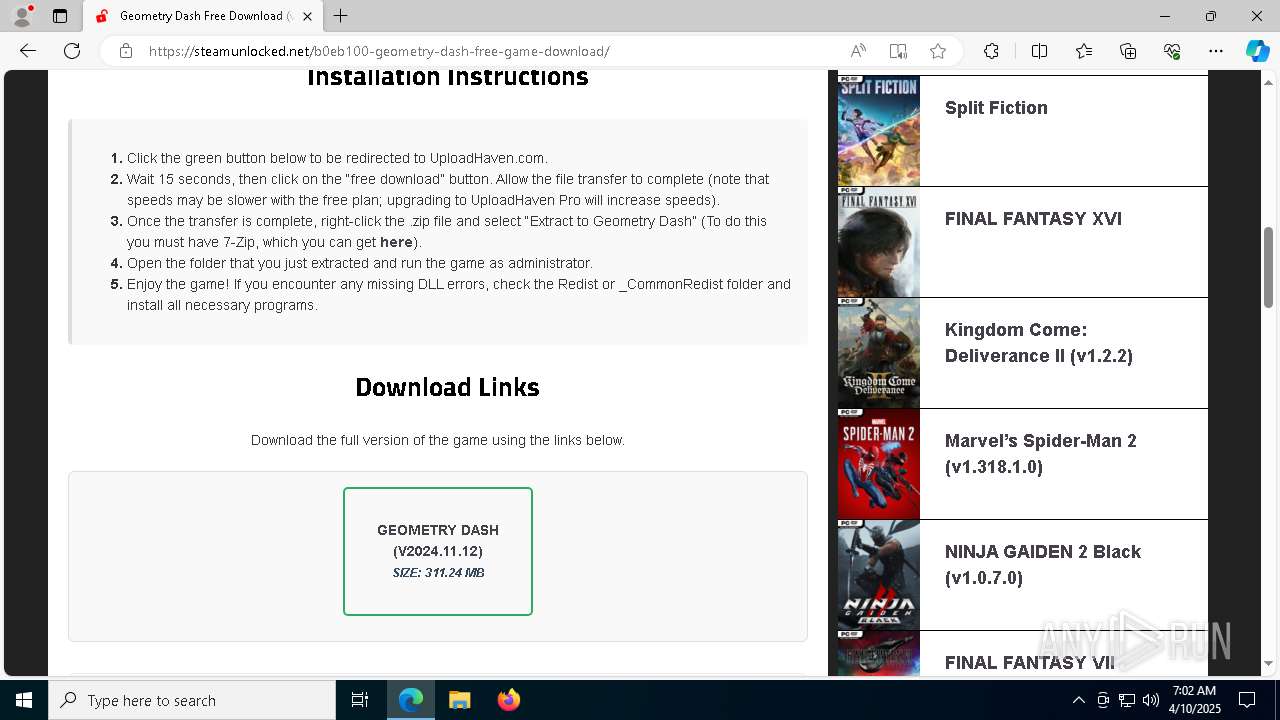Open Marvel's Spider-Man 2 link
This screenshot has width=1280, height=720.
click(1041, 454)
